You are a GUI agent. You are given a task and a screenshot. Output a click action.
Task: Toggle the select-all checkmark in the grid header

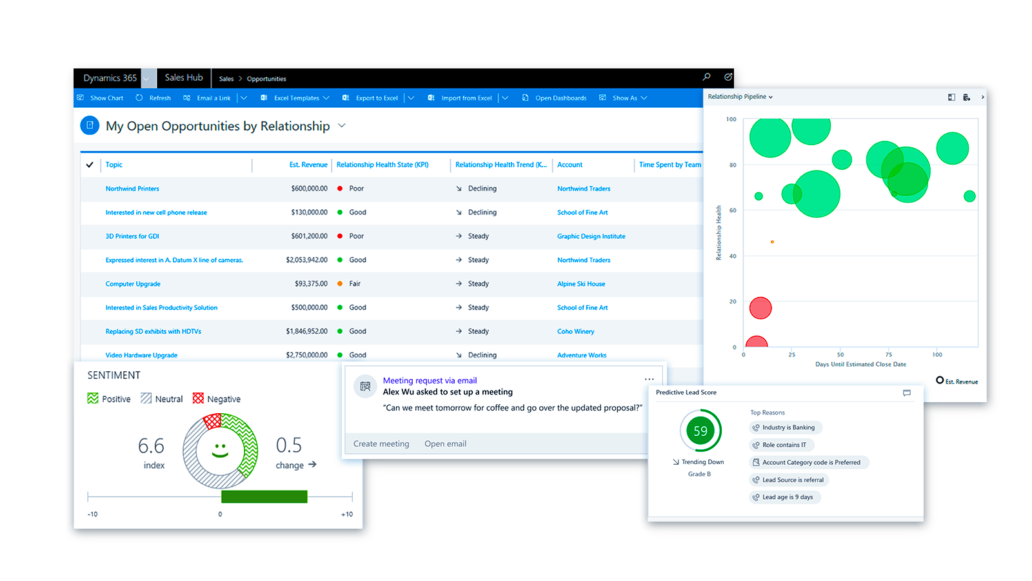[x=90, y=164]
